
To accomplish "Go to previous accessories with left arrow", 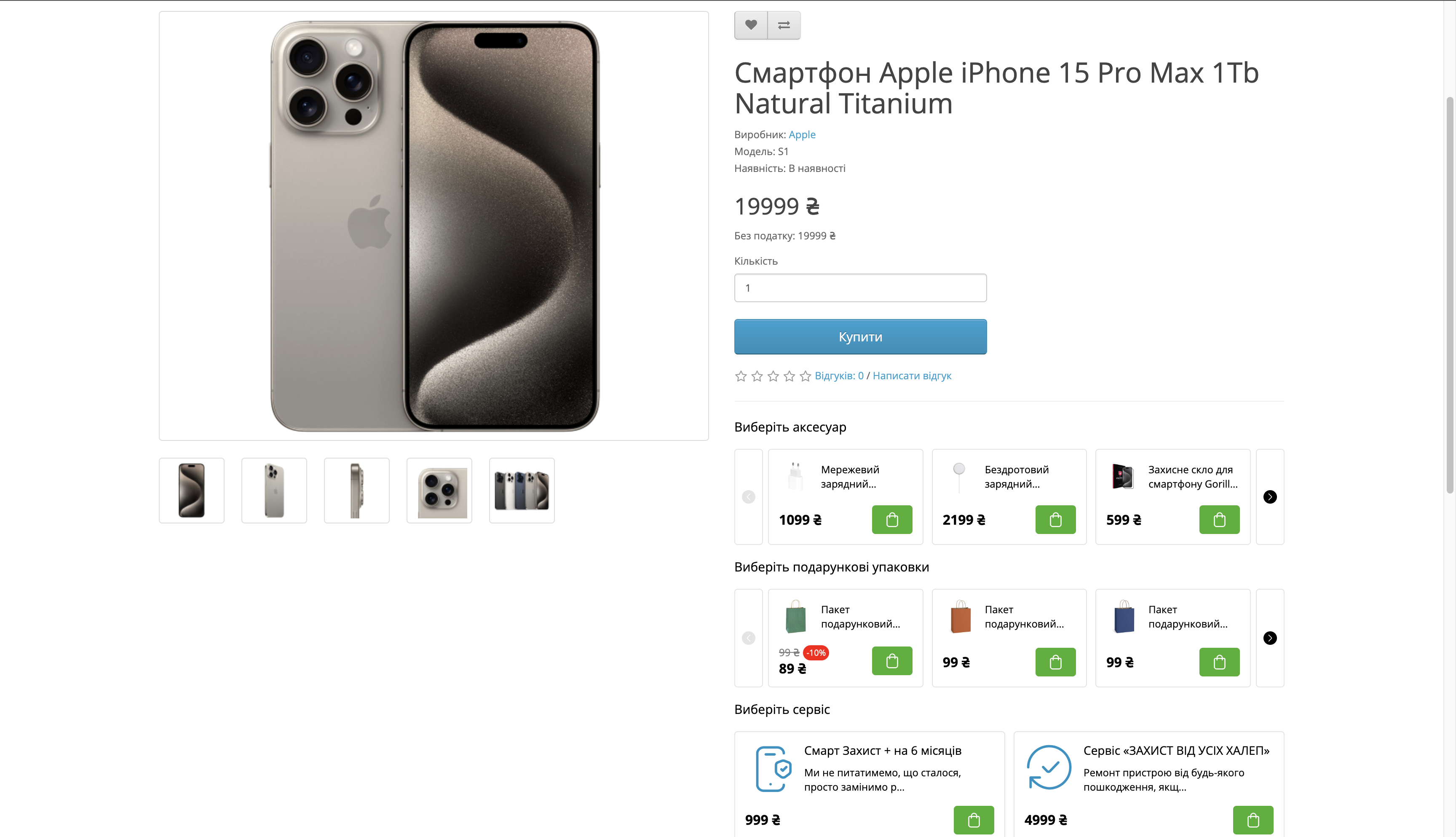I will click(748, 497).
